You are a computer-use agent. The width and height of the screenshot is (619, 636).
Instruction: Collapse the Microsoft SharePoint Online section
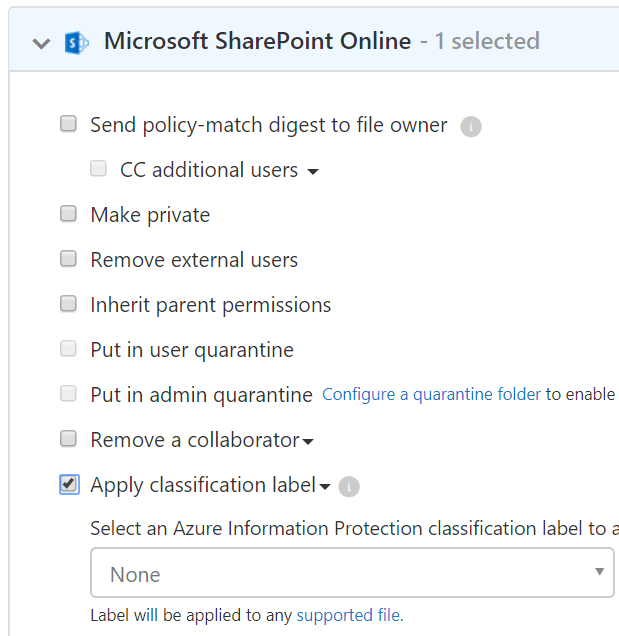click(x=41, y=43)
